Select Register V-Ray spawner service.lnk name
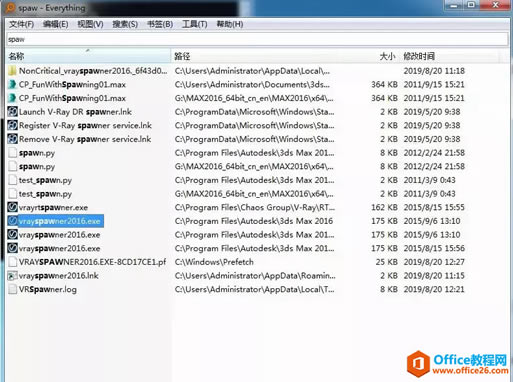513x382 pixels. [x=85, y=125]
